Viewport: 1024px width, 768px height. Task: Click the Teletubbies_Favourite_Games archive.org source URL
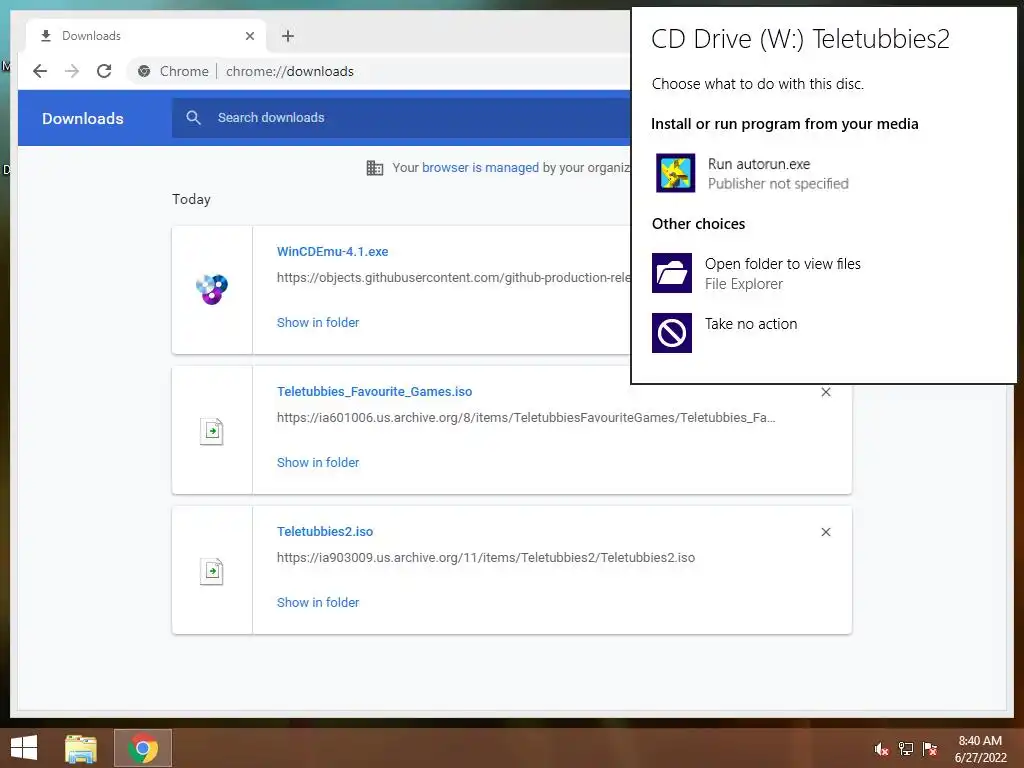click(526, 418)
